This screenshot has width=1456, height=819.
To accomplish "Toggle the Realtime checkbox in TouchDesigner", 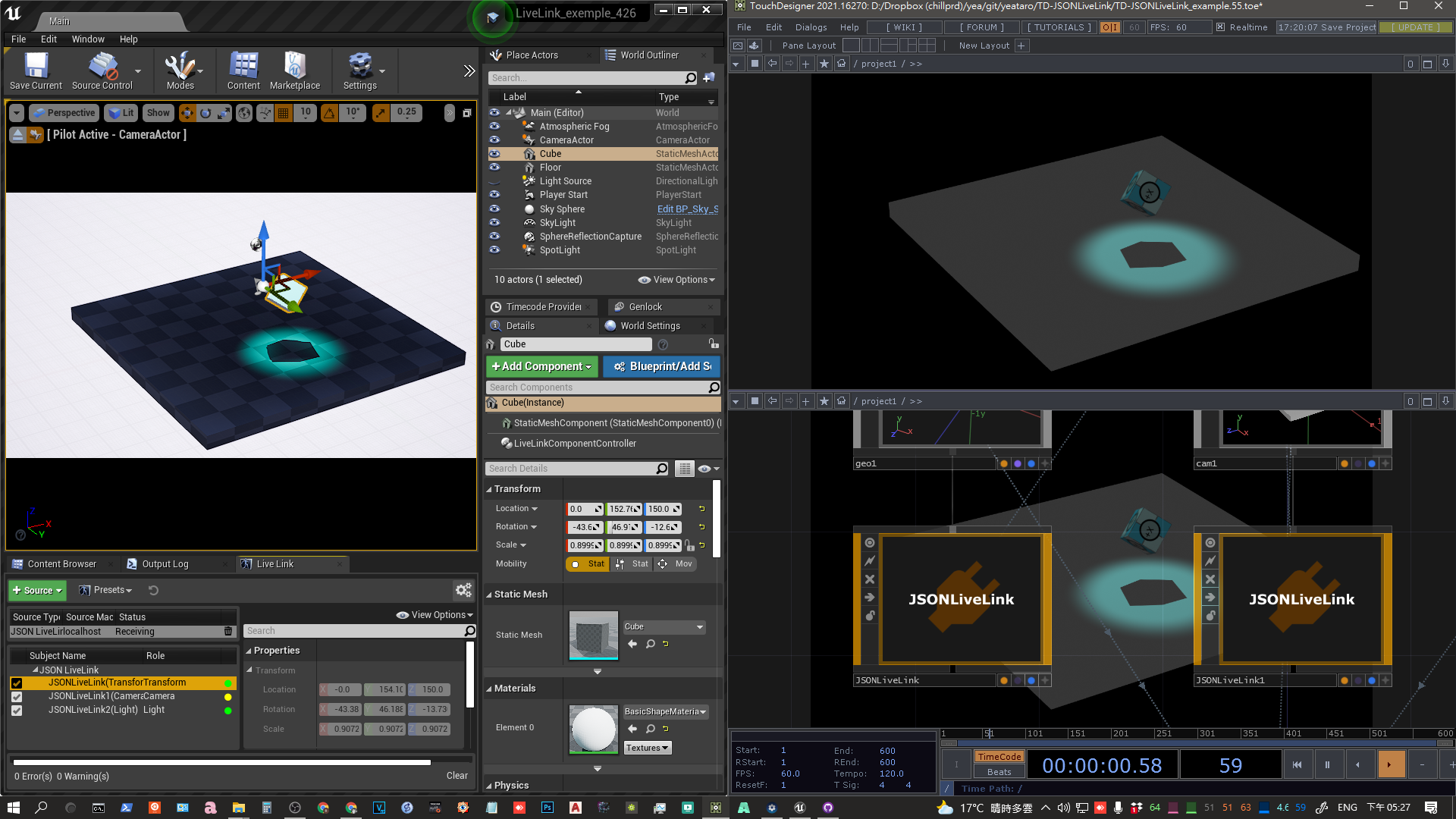I will (x=1220, y=27).
